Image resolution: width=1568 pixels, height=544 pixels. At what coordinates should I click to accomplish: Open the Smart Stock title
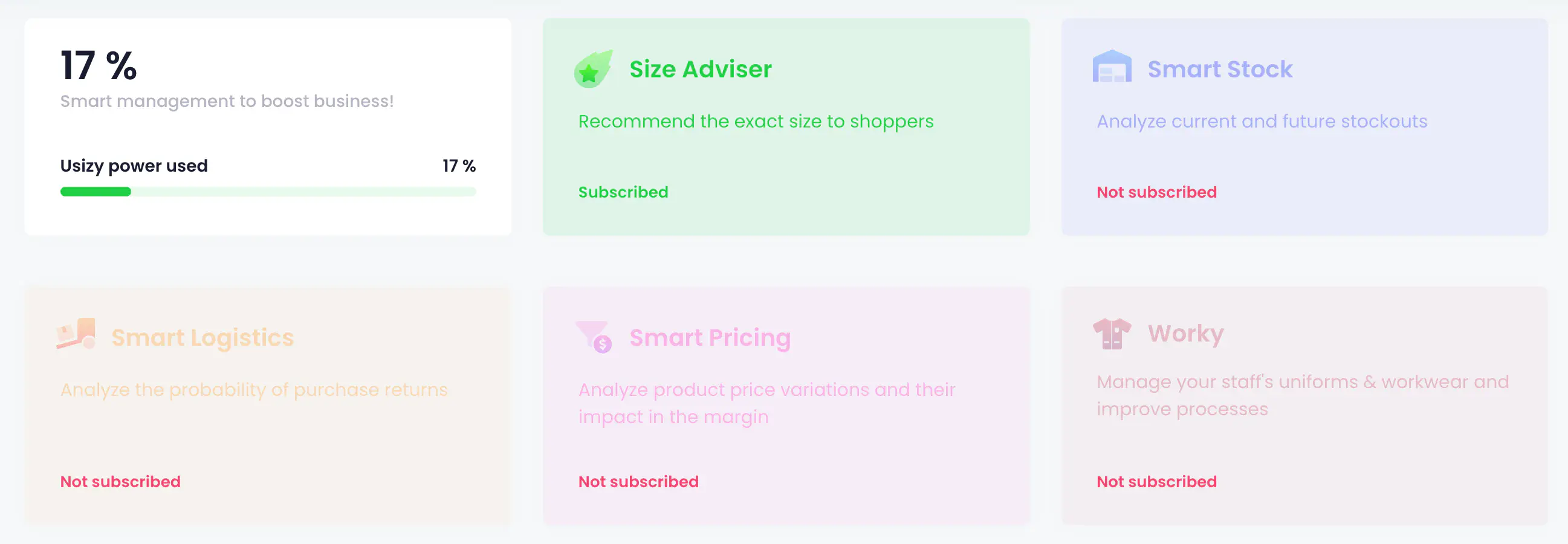[1219, 70]
